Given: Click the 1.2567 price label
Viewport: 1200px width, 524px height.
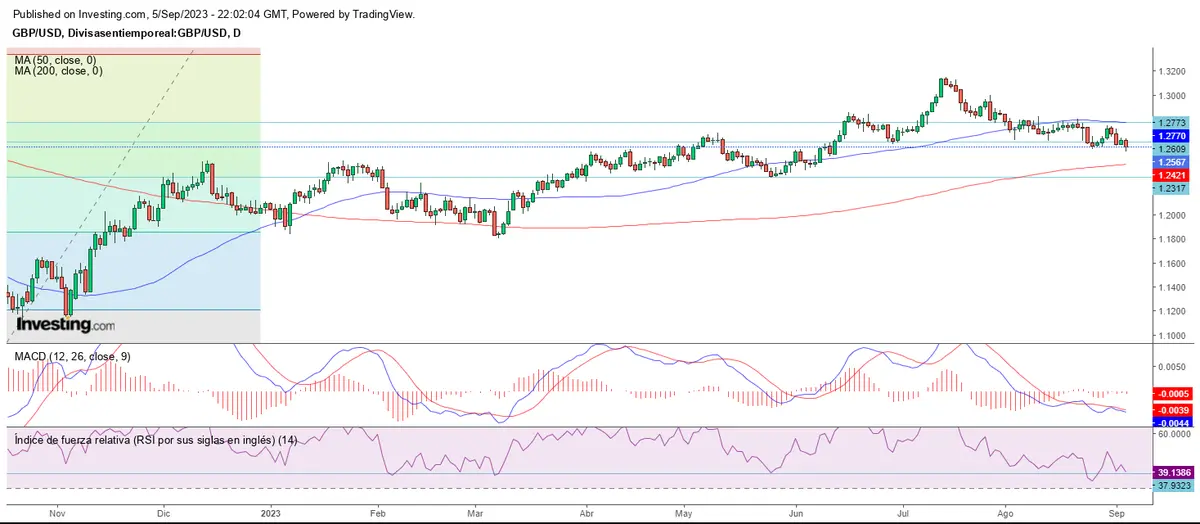Looking at the screenshot, I should tap(1171, 162).
